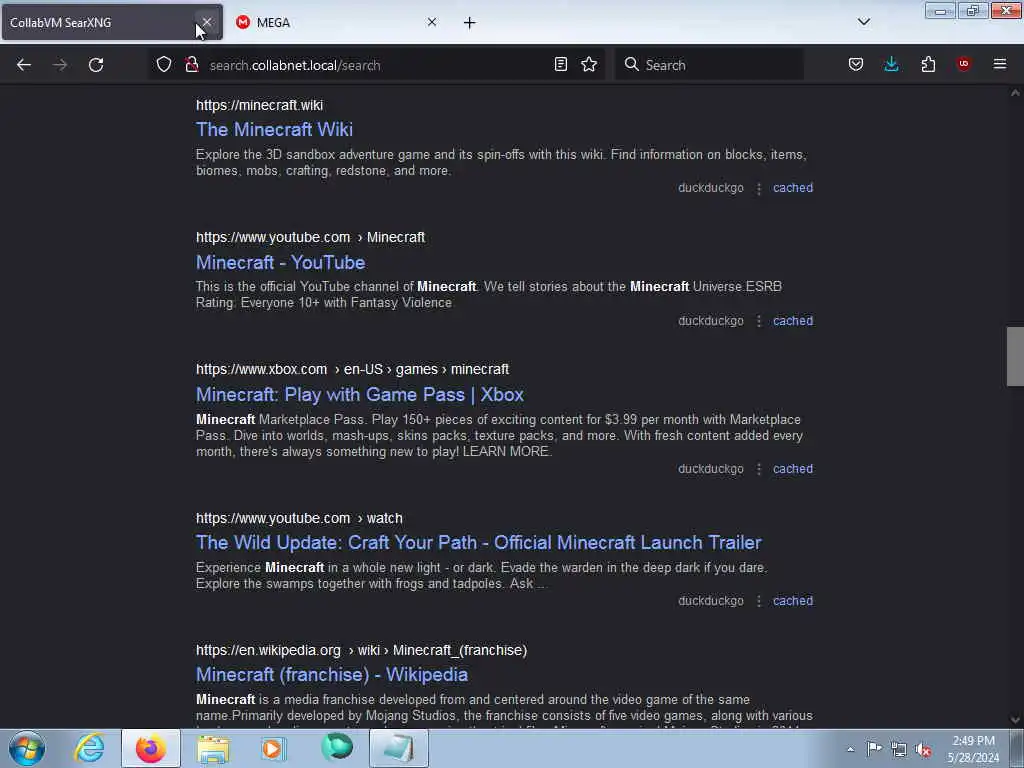Viewport: 1024px width, 768px height.
Task: Focus the Search box in toolbar
Action: [x=709, y=65]
